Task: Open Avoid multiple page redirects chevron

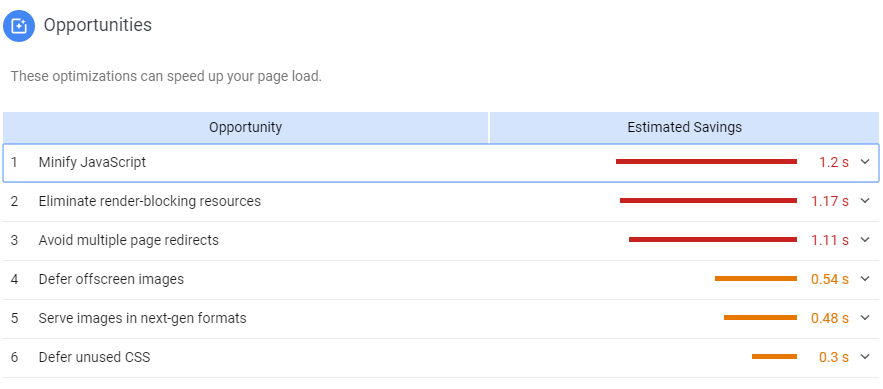Action: tap(866, 240)
